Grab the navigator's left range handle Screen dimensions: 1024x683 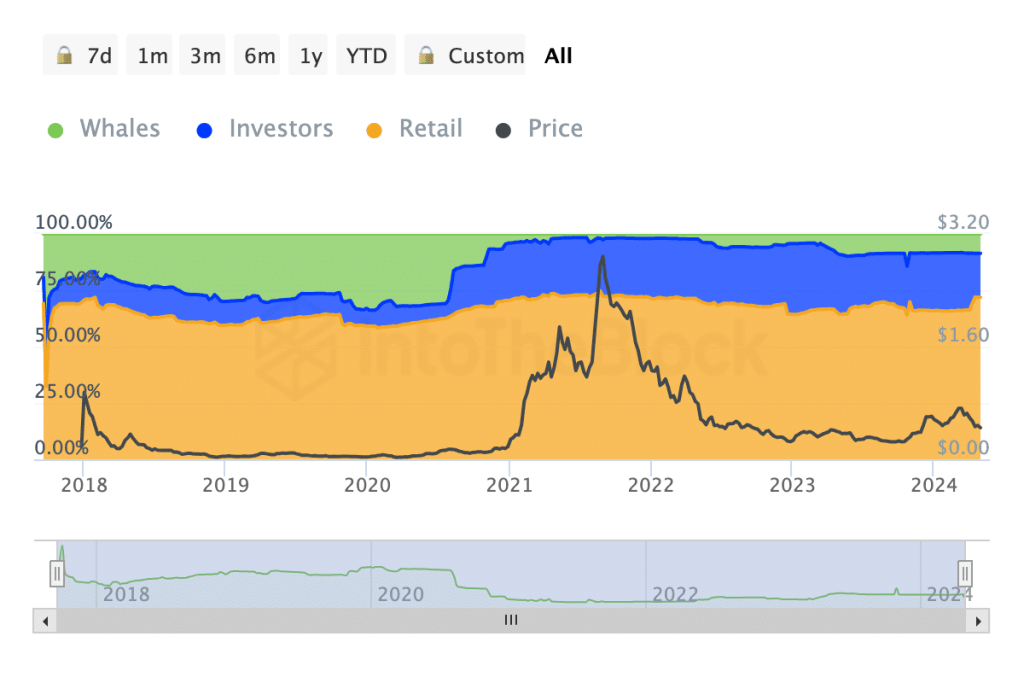click(57, 574)
